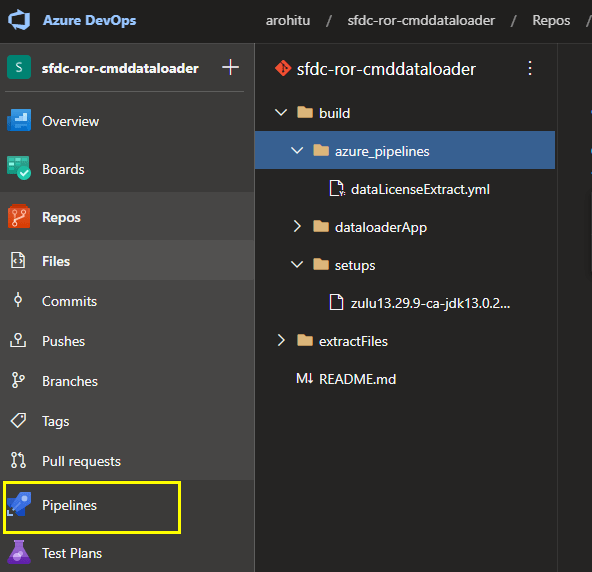Click the blue Pipelines rocket icon
This screenshot has width=592, height=572.
point(19,504)
